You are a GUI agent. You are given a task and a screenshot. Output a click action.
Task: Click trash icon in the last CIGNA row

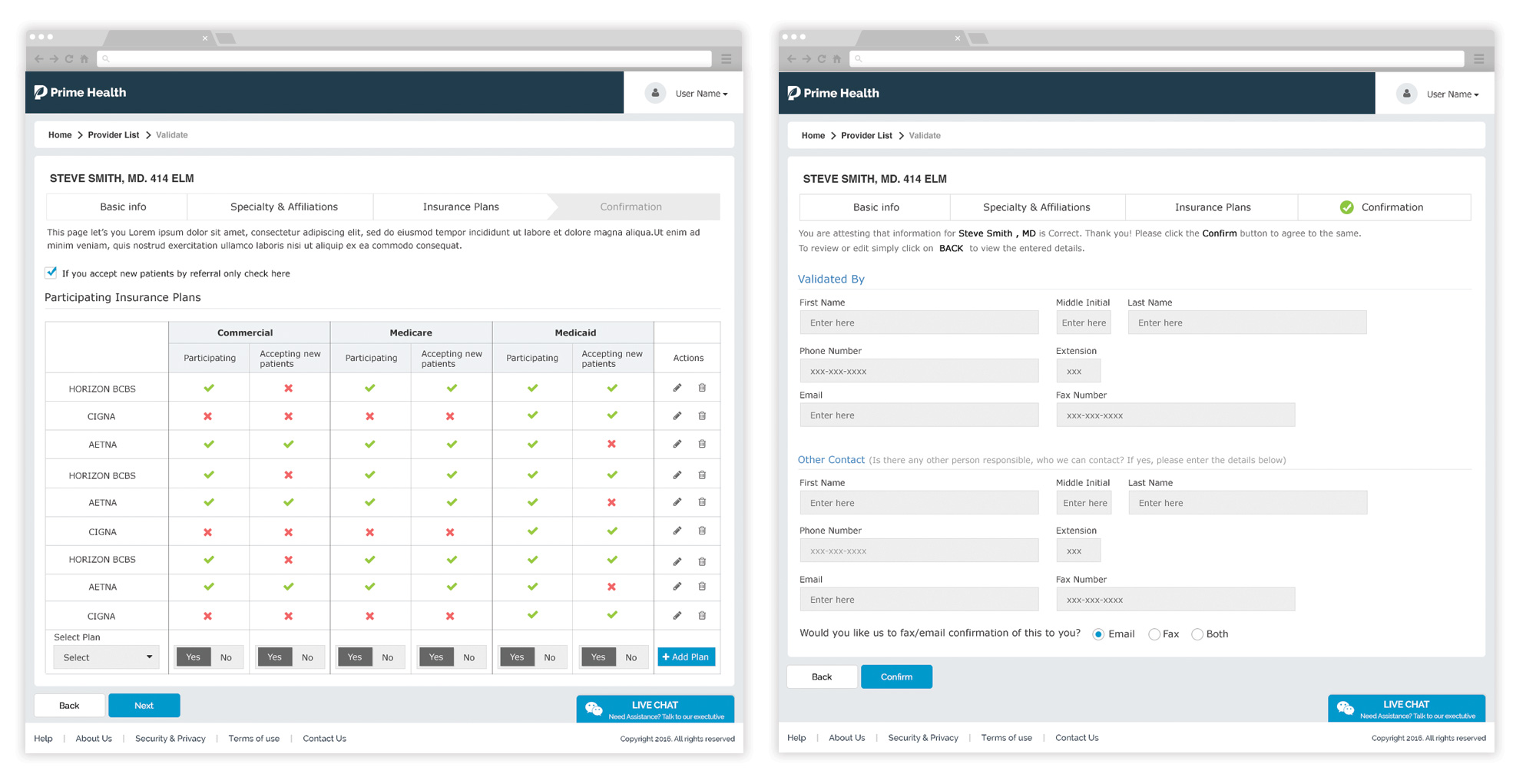pyautogui.click(x=702, y=615)
